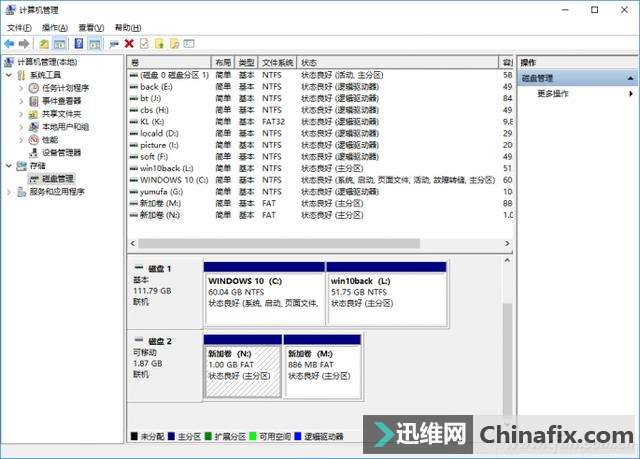Click the 计算机管理(本地) root computer icon

pyautogui.click(x=9, y=62)
